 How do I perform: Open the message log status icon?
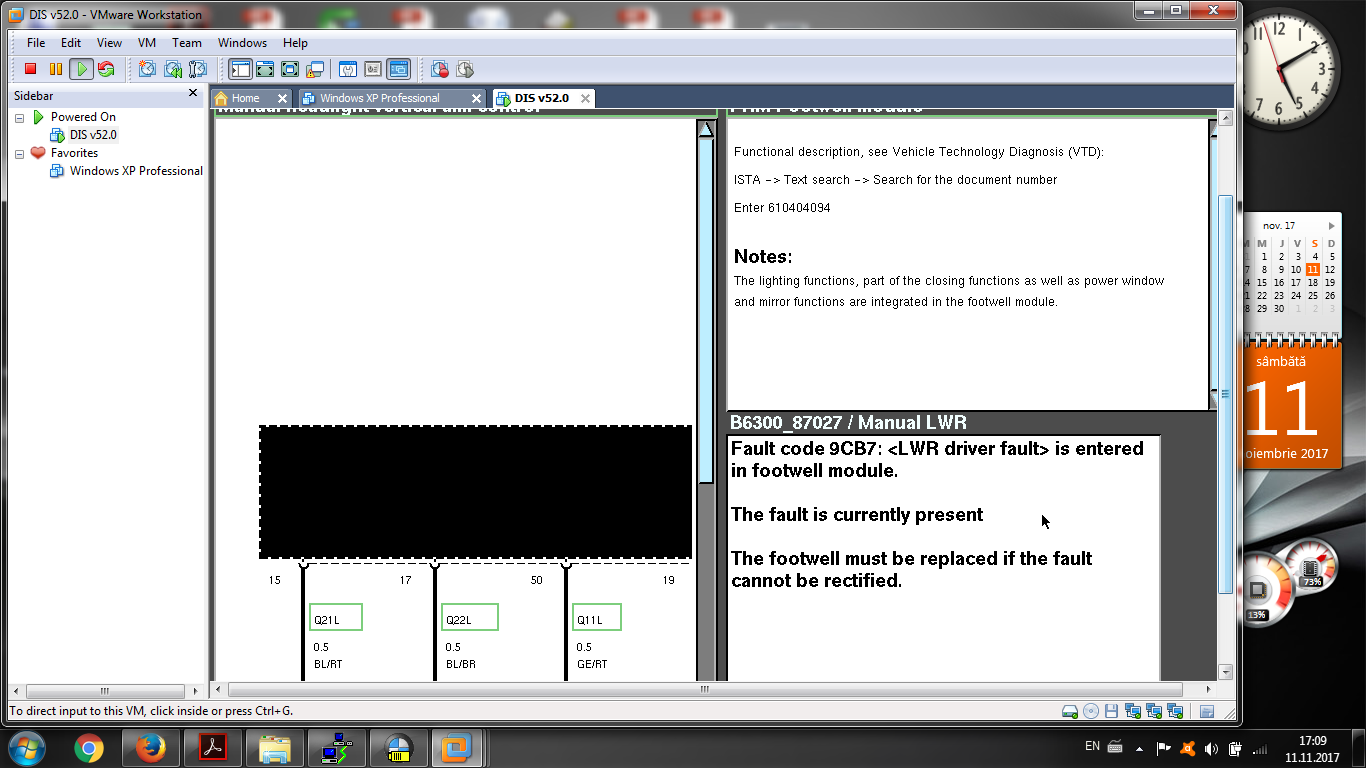(1207, 711)
